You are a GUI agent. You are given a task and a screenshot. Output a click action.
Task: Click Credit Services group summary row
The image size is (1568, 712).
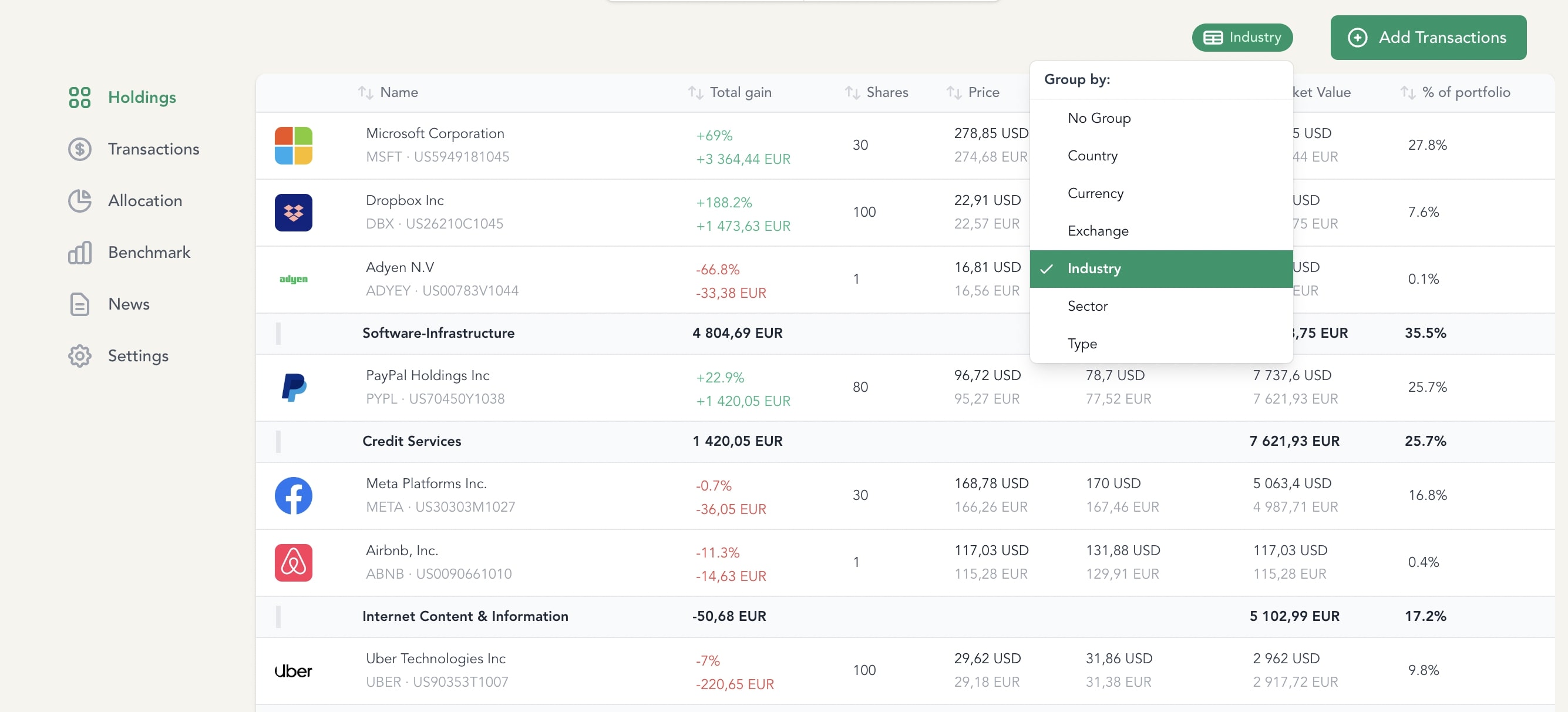904,442
